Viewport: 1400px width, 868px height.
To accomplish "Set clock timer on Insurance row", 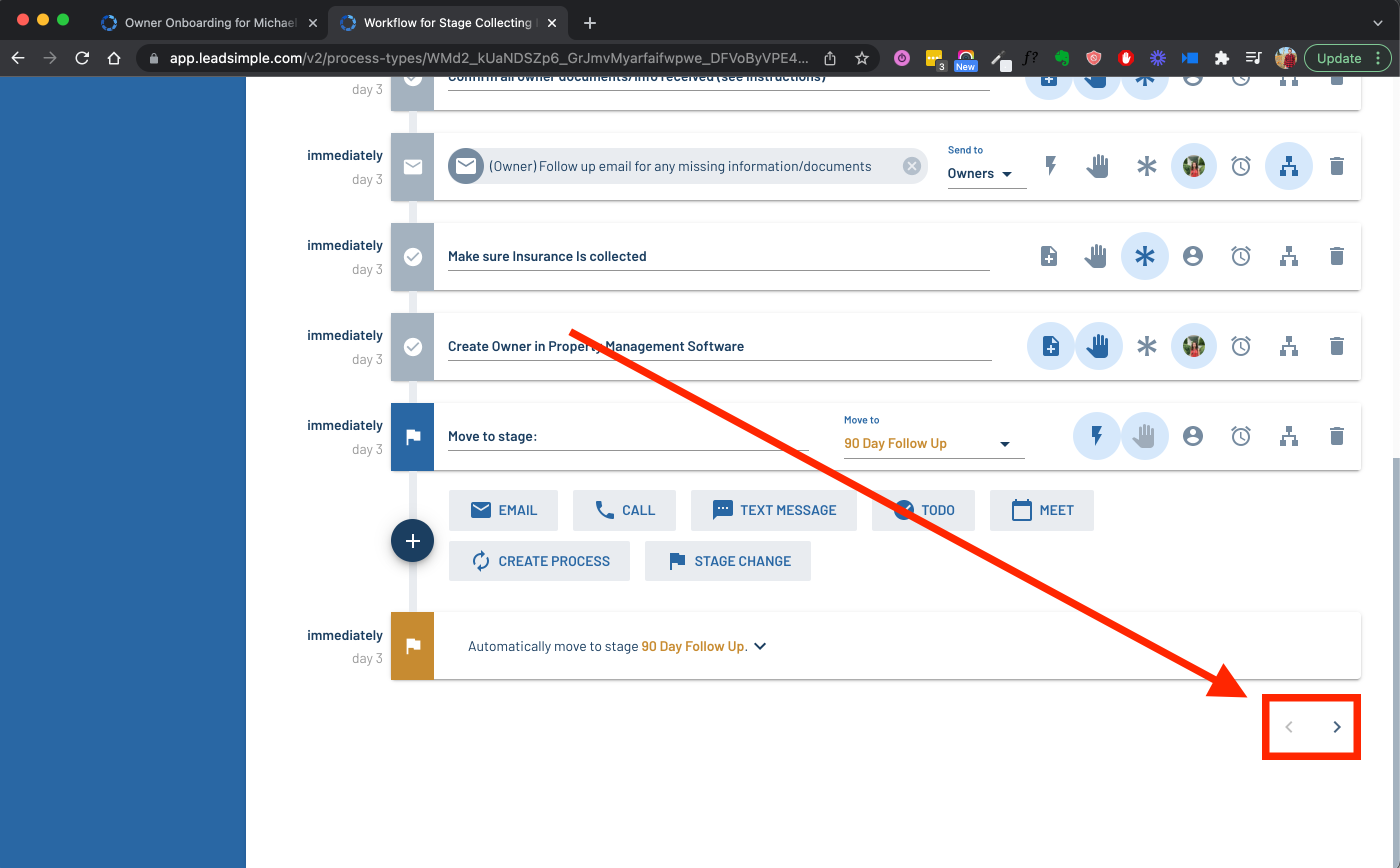I will click(x=1241, y=256).
